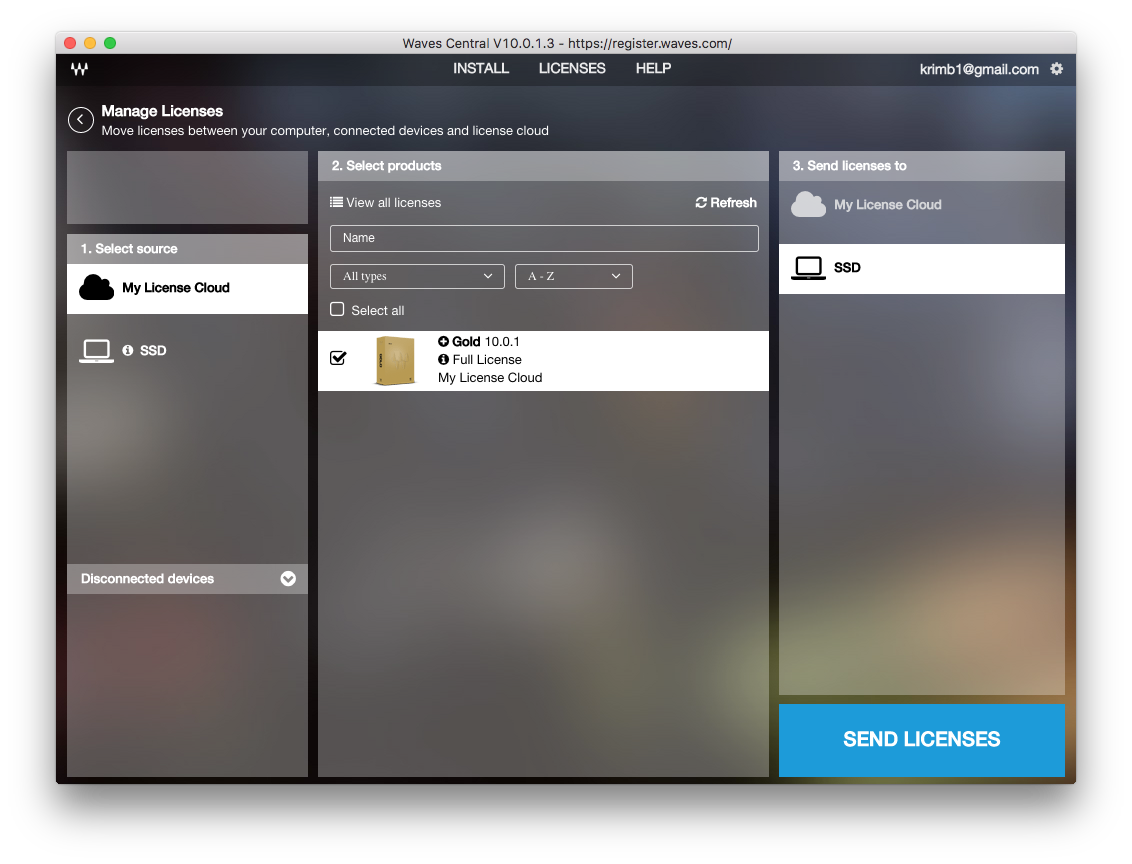Click the Gold product box thumbnail

[396, 361]
